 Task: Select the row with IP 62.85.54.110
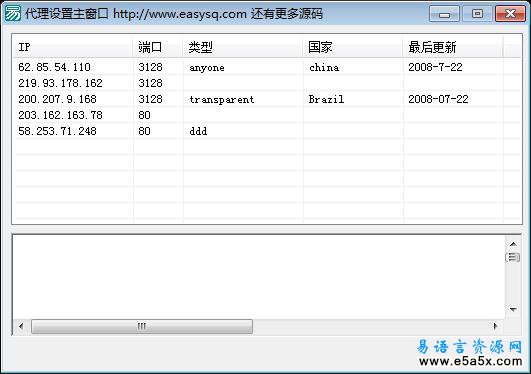(267, 67)
